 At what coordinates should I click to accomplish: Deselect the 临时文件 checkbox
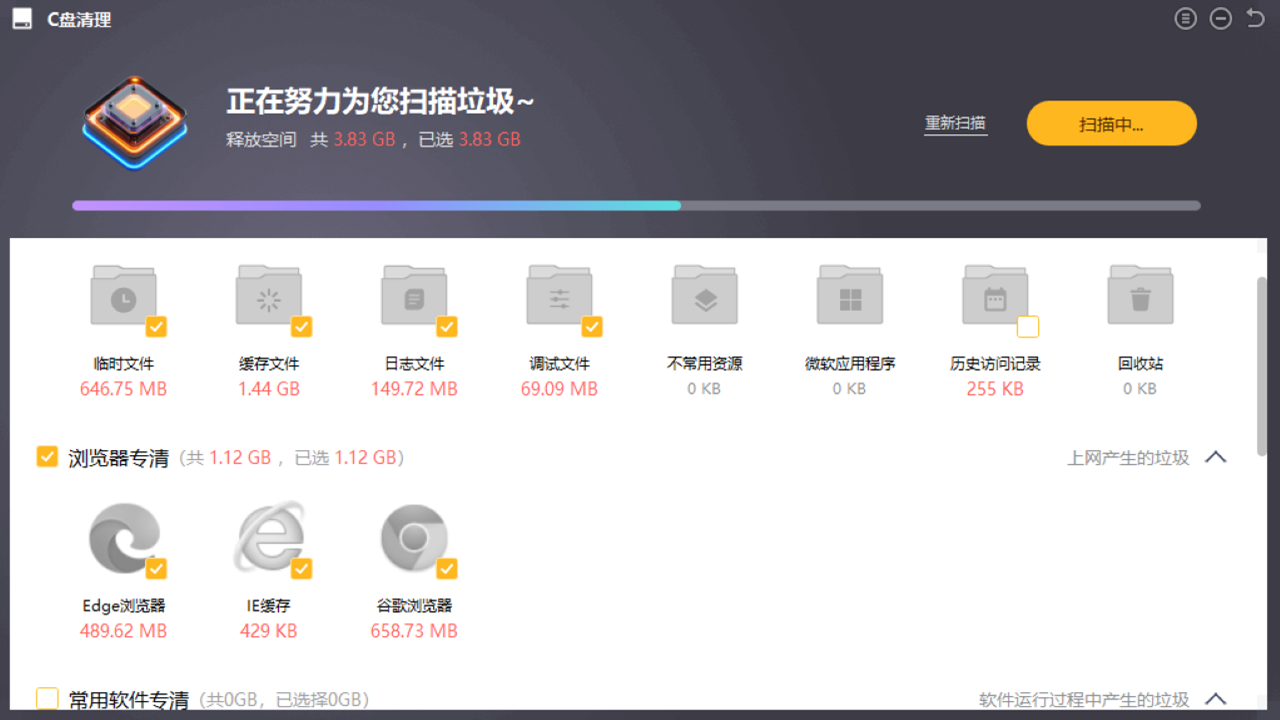coord(155,326)
